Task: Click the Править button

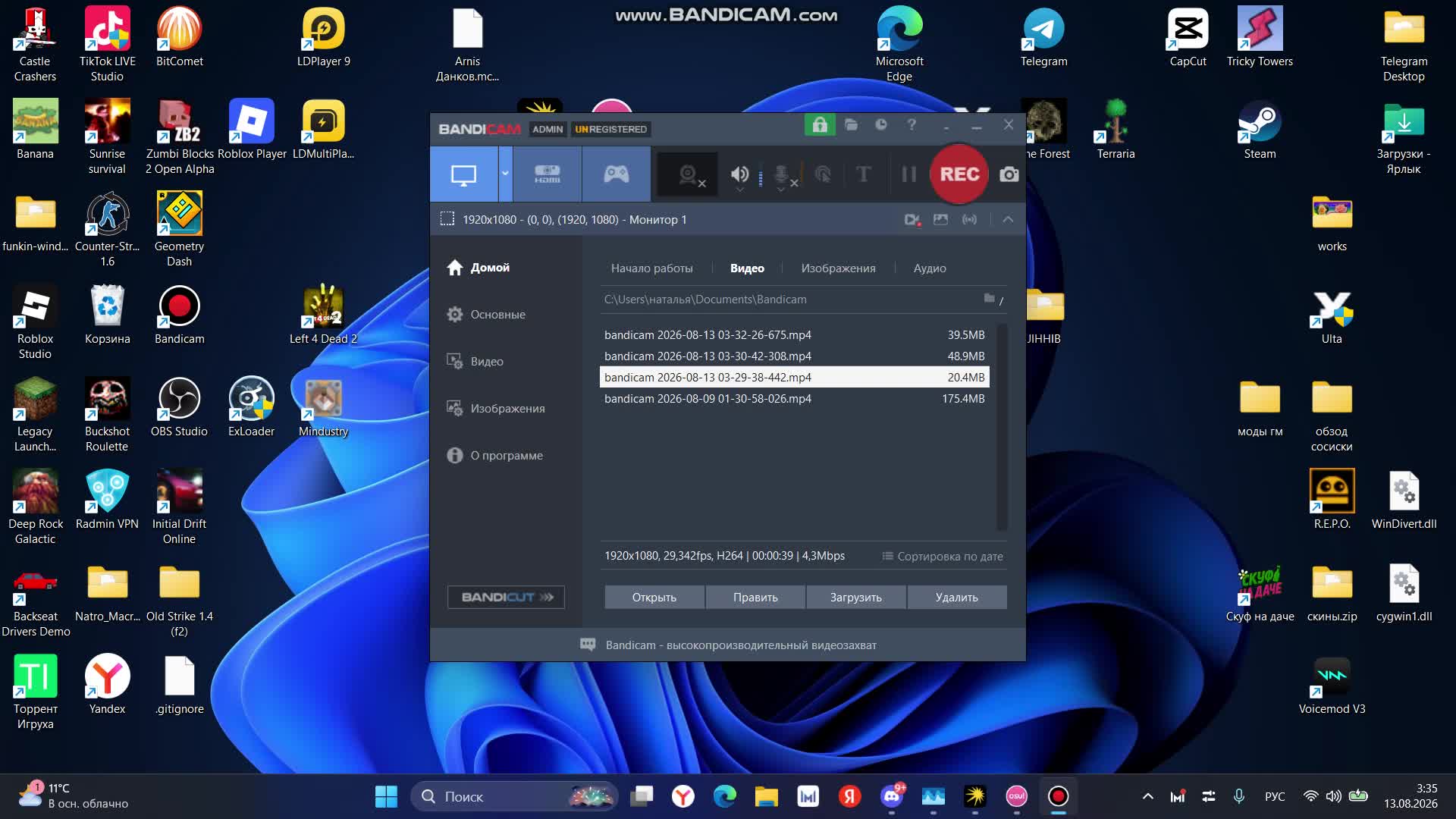Action: click(x=755, y=598)
